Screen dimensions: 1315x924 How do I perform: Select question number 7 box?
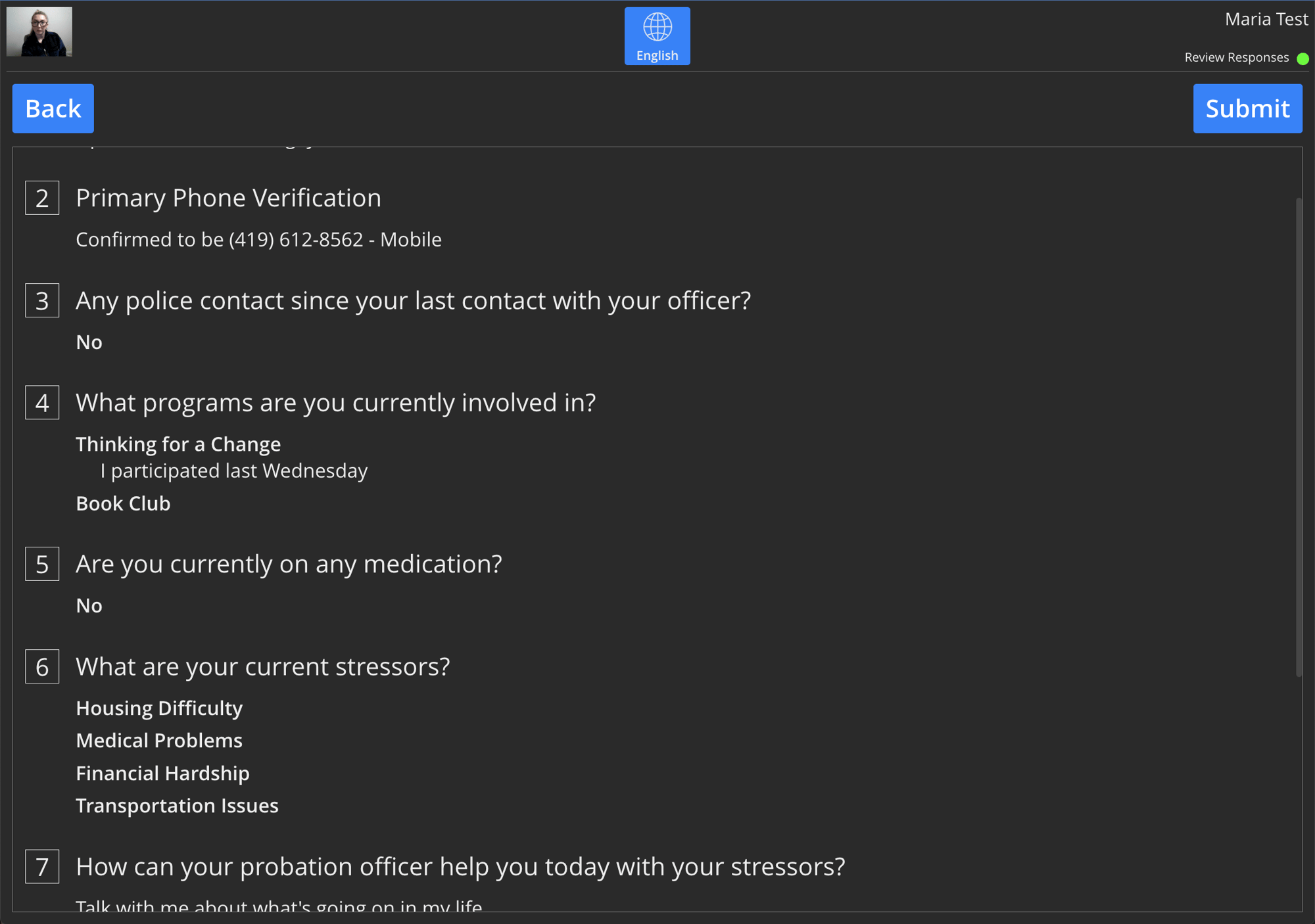[x=42, y=866]
